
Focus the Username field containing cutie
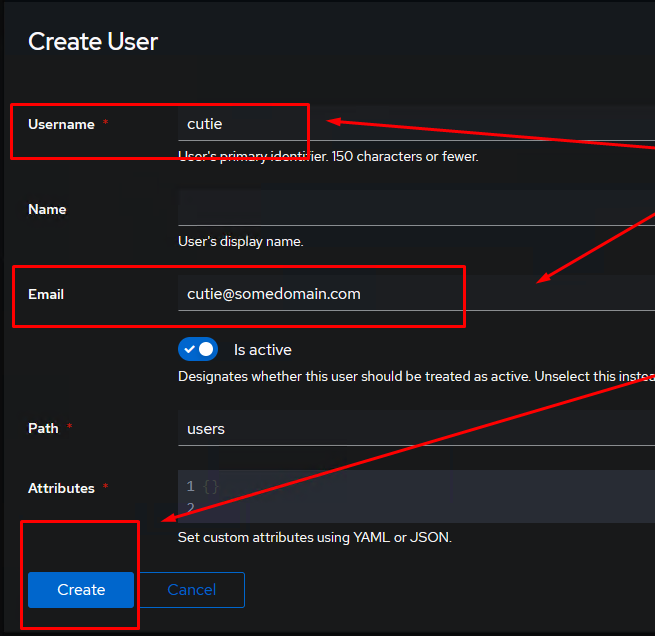[416, 124]
